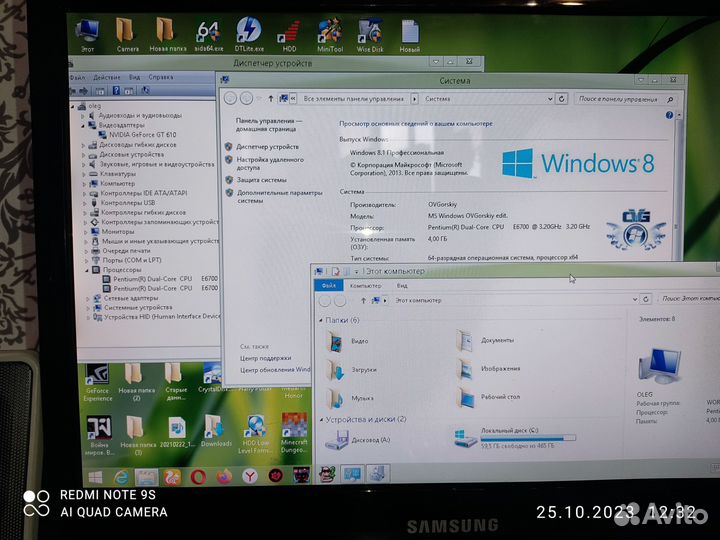Switch to Вид ribbon tab in Этот компьютер
The width and height of the screenshot is (720, 540).
[402, 286]
